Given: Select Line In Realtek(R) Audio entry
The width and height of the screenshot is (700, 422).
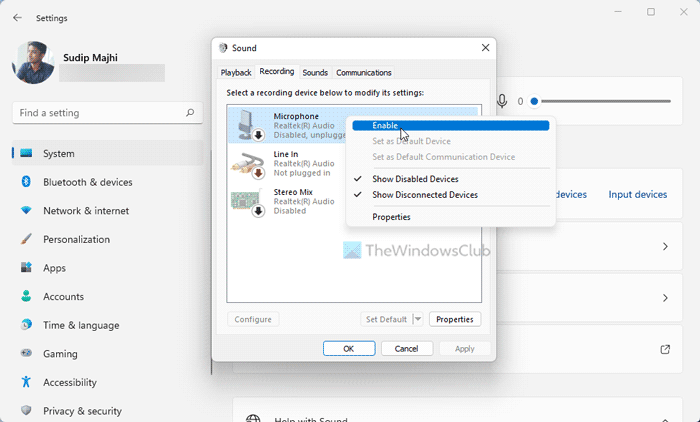Looking at the screenshot, I should (304, 163).
